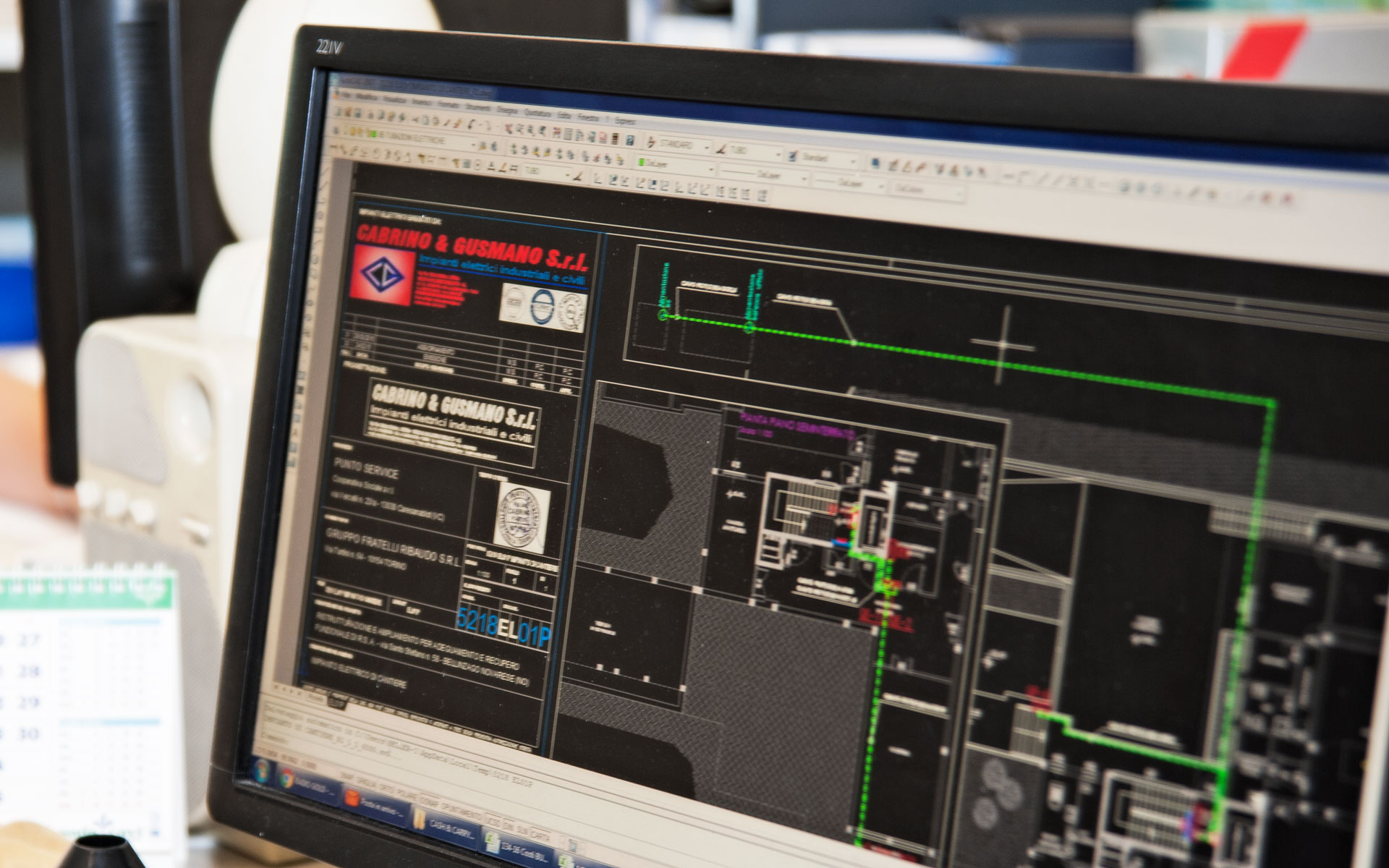This screenshot has height=868, width=1389.
Task: Expand the TUBO dimension style dropdown in Styles toolbar
Action: coord(778,155)
